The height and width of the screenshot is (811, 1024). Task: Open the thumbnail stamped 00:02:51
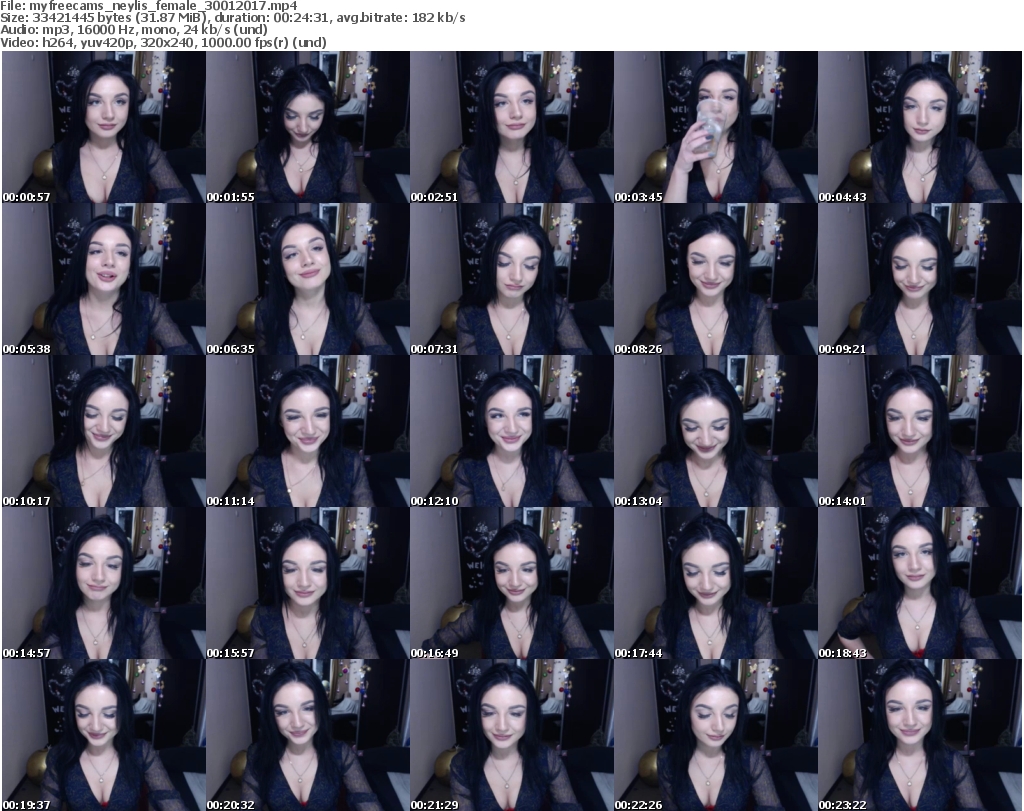[511, 127]
